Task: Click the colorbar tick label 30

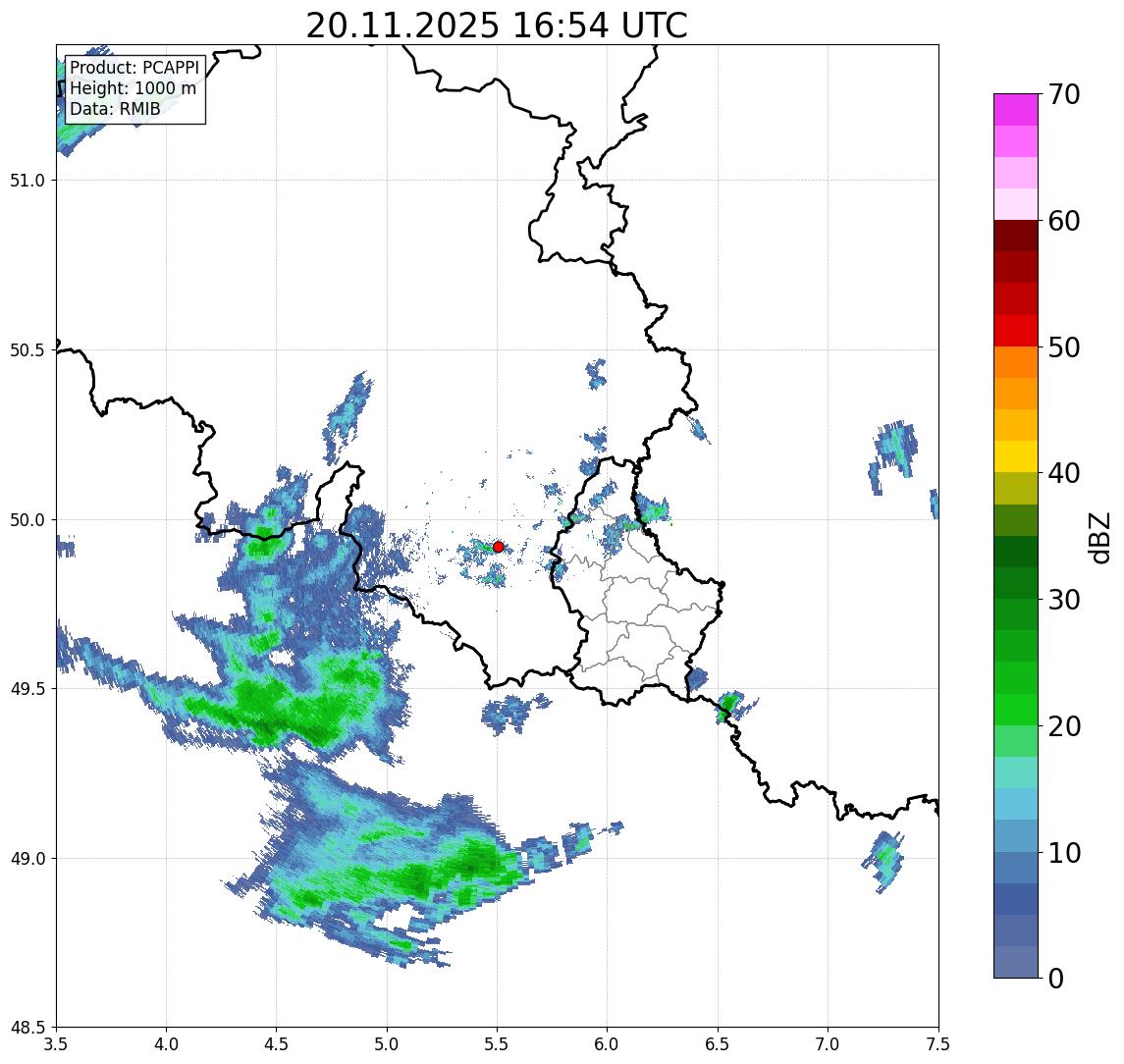Action: click(x=1064, y=600)
